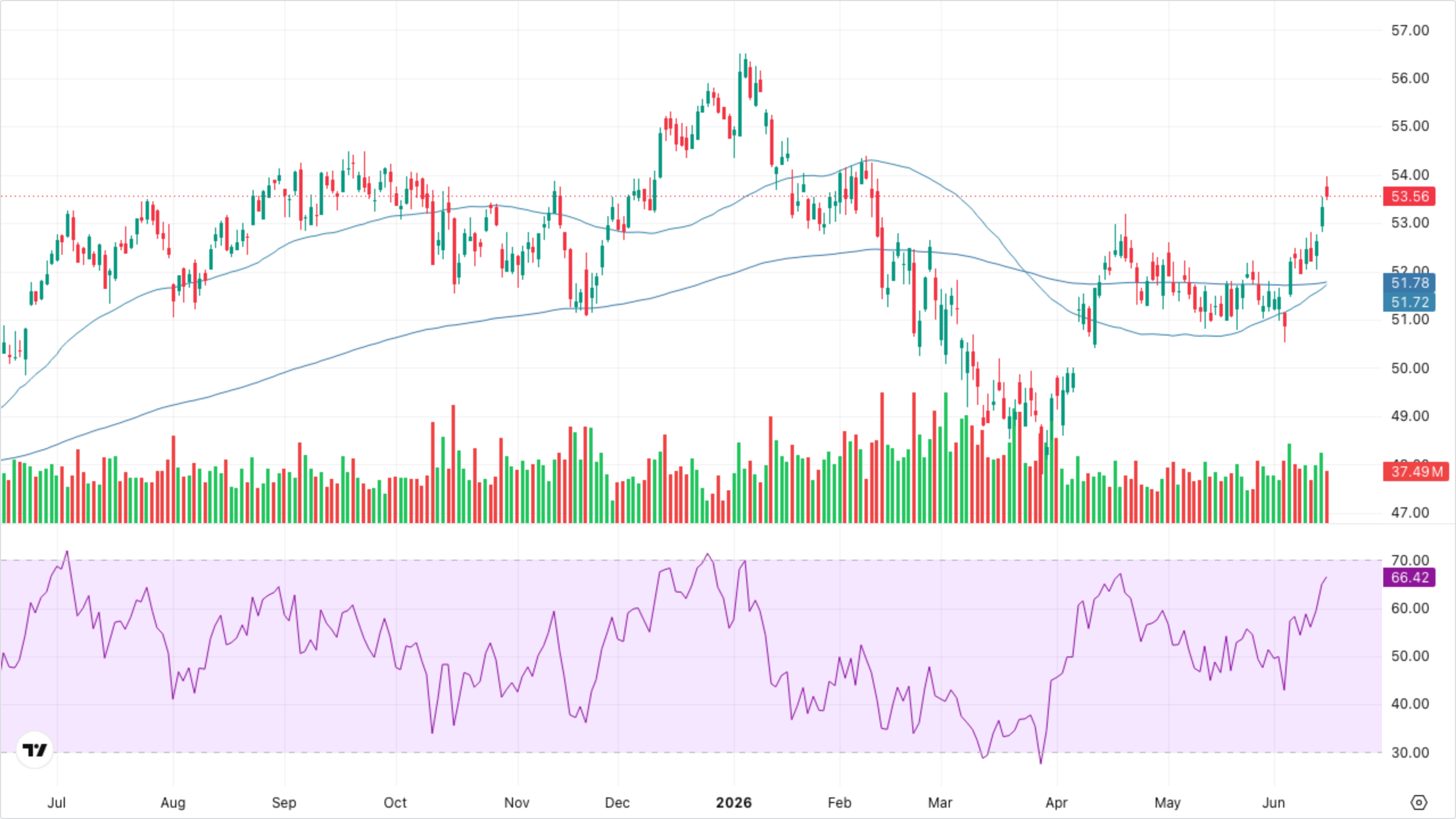The width and height of the screenshot is (1456, 819).
Task: Click the 56.00 price scale label
Action: pyautogui.click(x=1410, y=78)
